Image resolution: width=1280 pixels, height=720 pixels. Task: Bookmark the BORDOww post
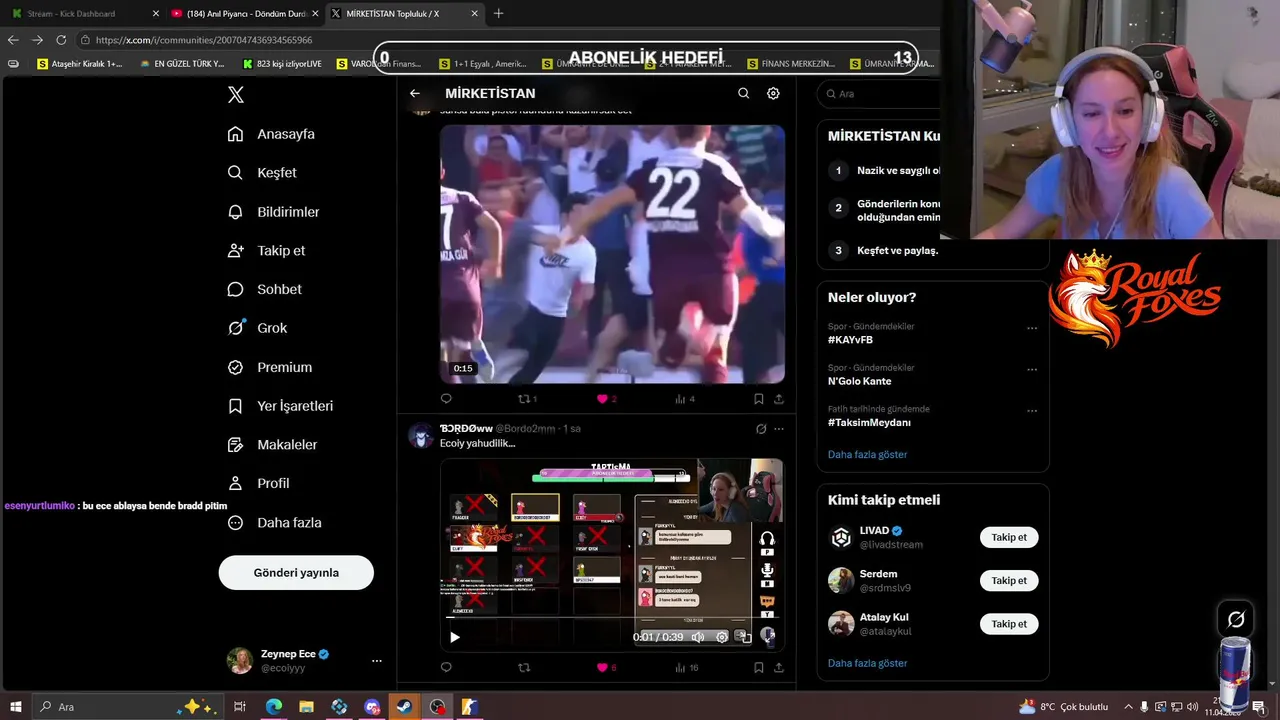pyautogui.click(x=759, y=667)
